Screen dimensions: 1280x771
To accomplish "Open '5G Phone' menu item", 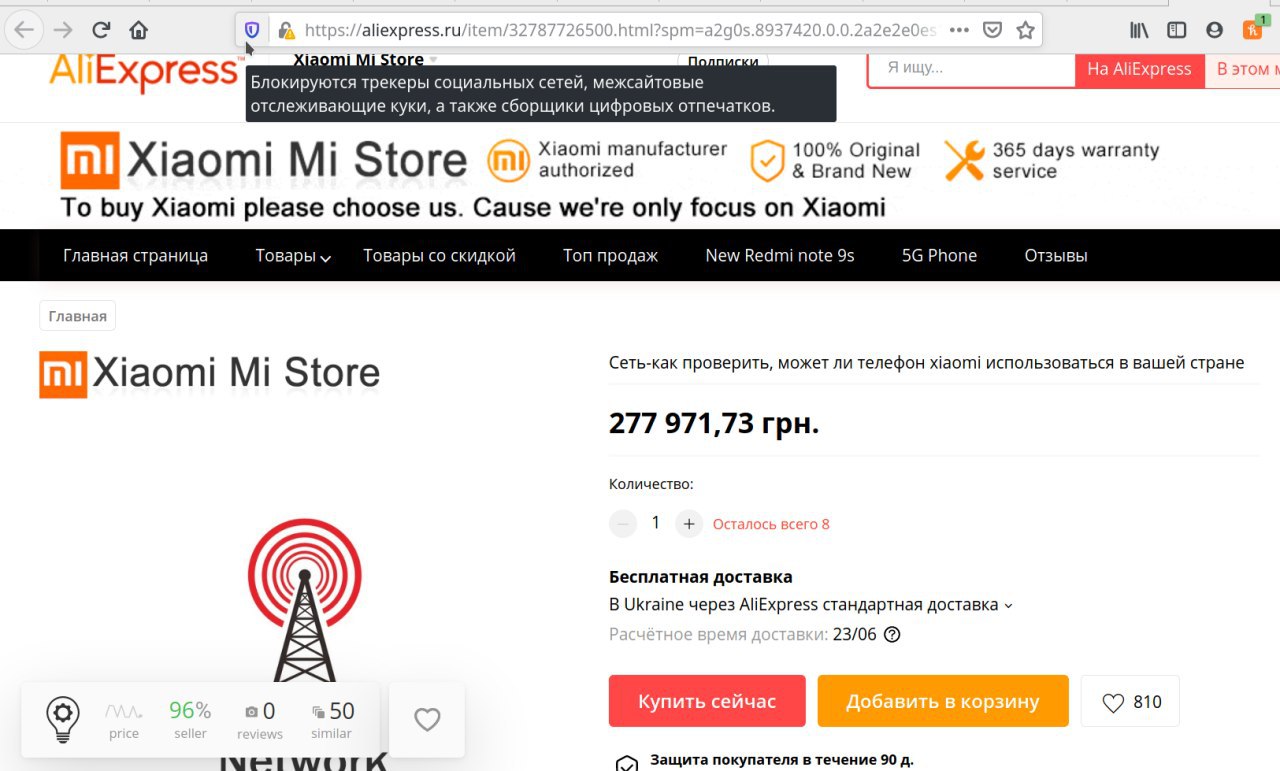I will pyautogui.click(x=939, y=255).
